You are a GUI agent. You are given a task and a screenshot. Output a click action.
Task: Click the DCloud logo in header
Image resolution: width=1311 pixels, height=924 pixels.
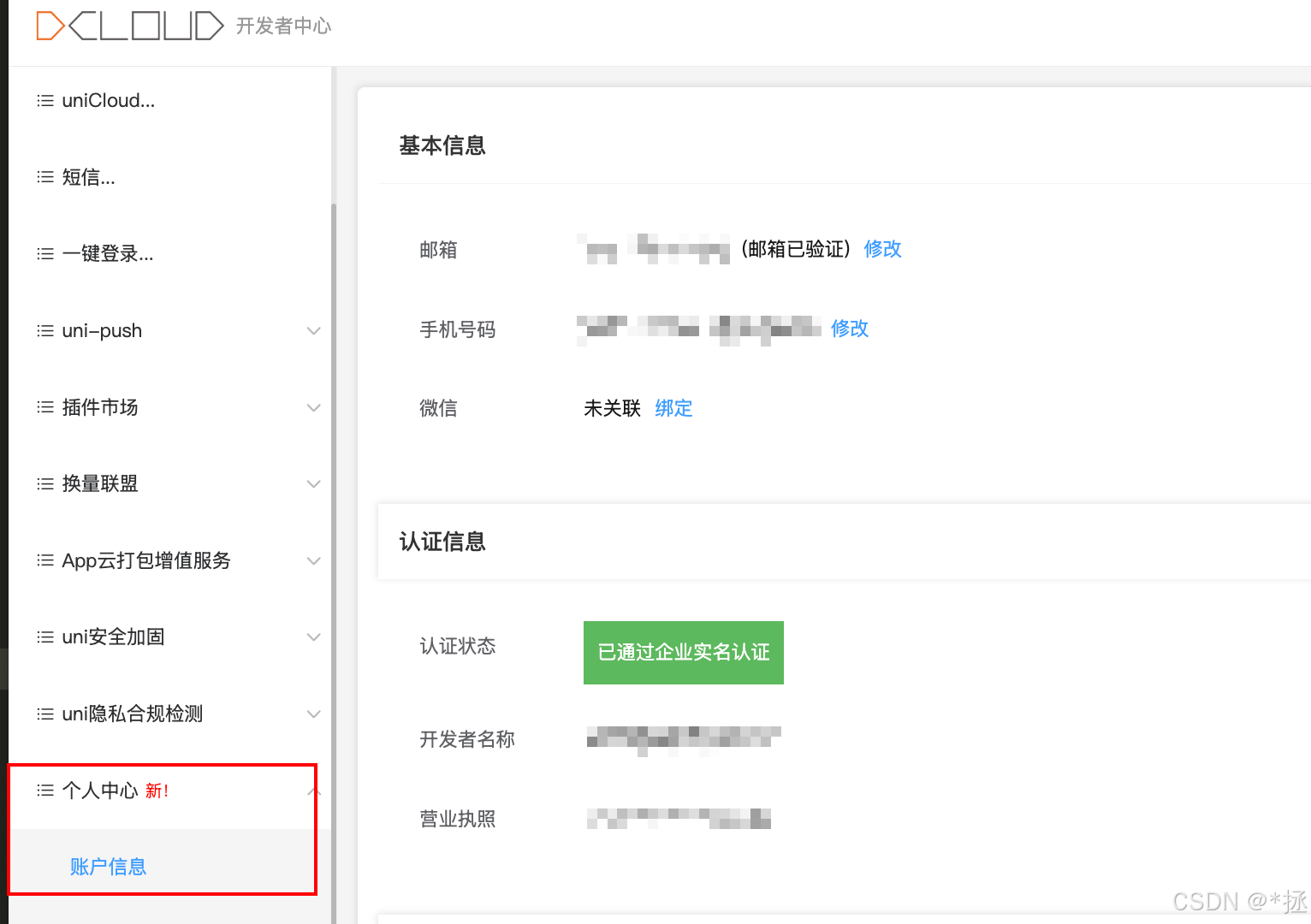coord(129,26)
